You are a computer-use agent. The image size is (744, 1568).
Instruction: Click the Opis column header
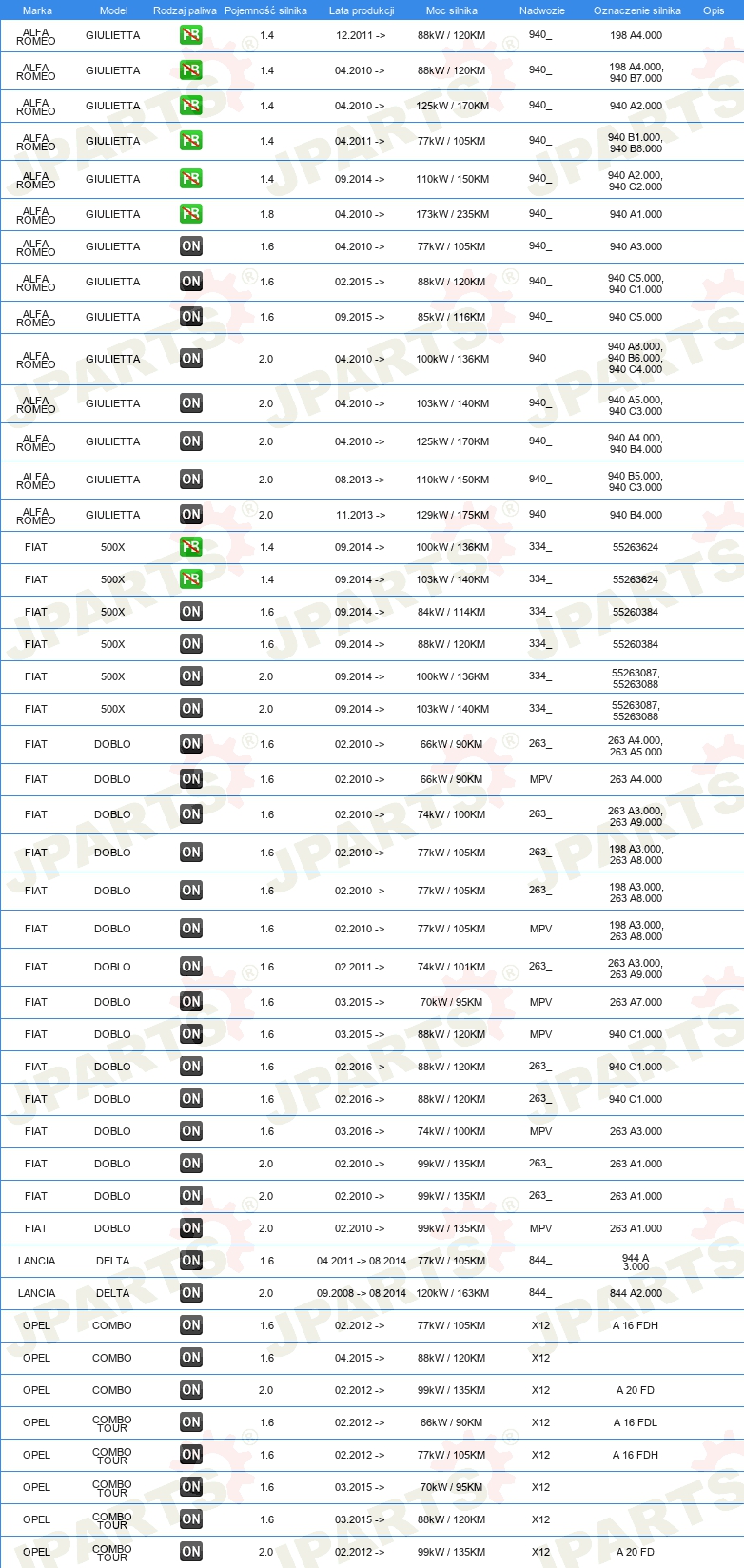[x=714, y=10]
